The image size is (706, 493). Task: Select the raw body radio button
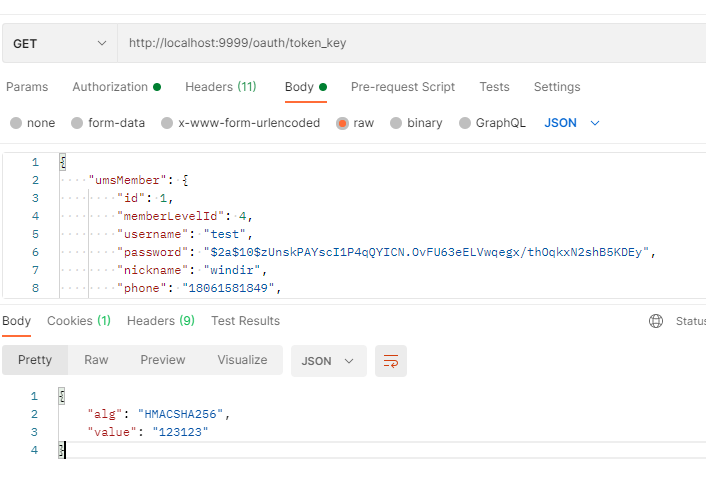[342, 123]
